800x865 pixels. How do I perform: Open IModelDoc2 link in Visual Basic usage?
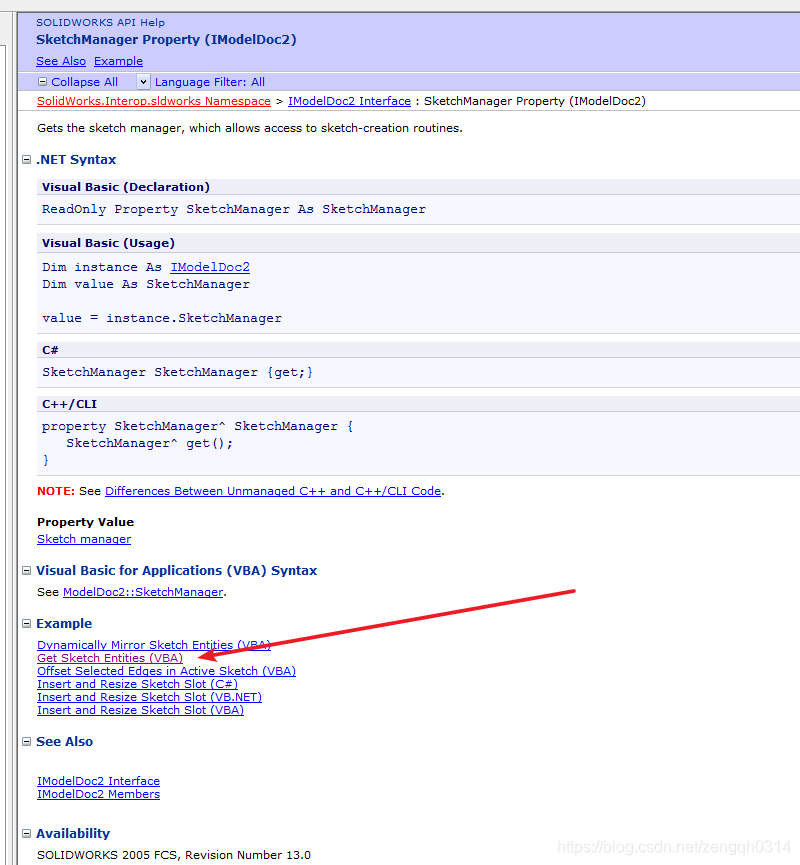pos(210,267)
